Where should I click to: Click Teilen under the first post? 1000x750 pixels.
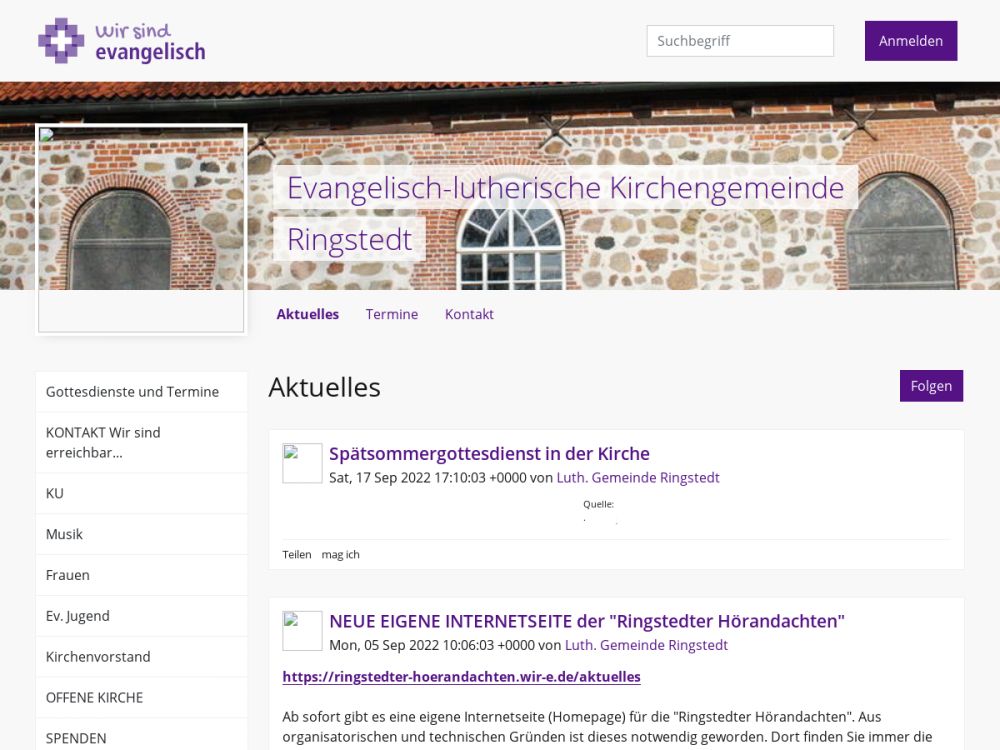click(x=296, y=554)
